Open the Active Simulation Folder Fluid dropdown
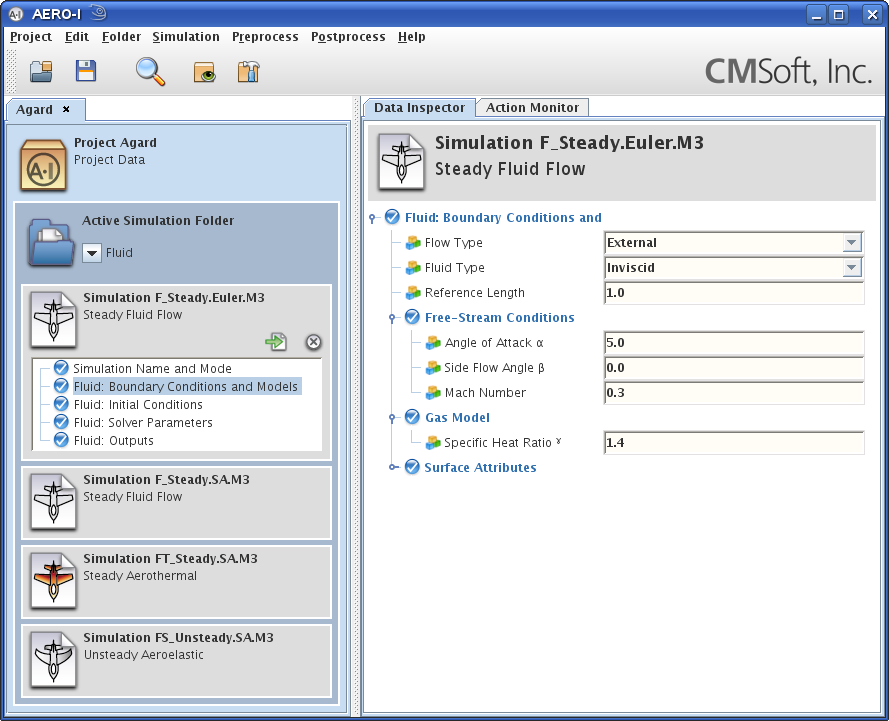 (x=92, y=253)
